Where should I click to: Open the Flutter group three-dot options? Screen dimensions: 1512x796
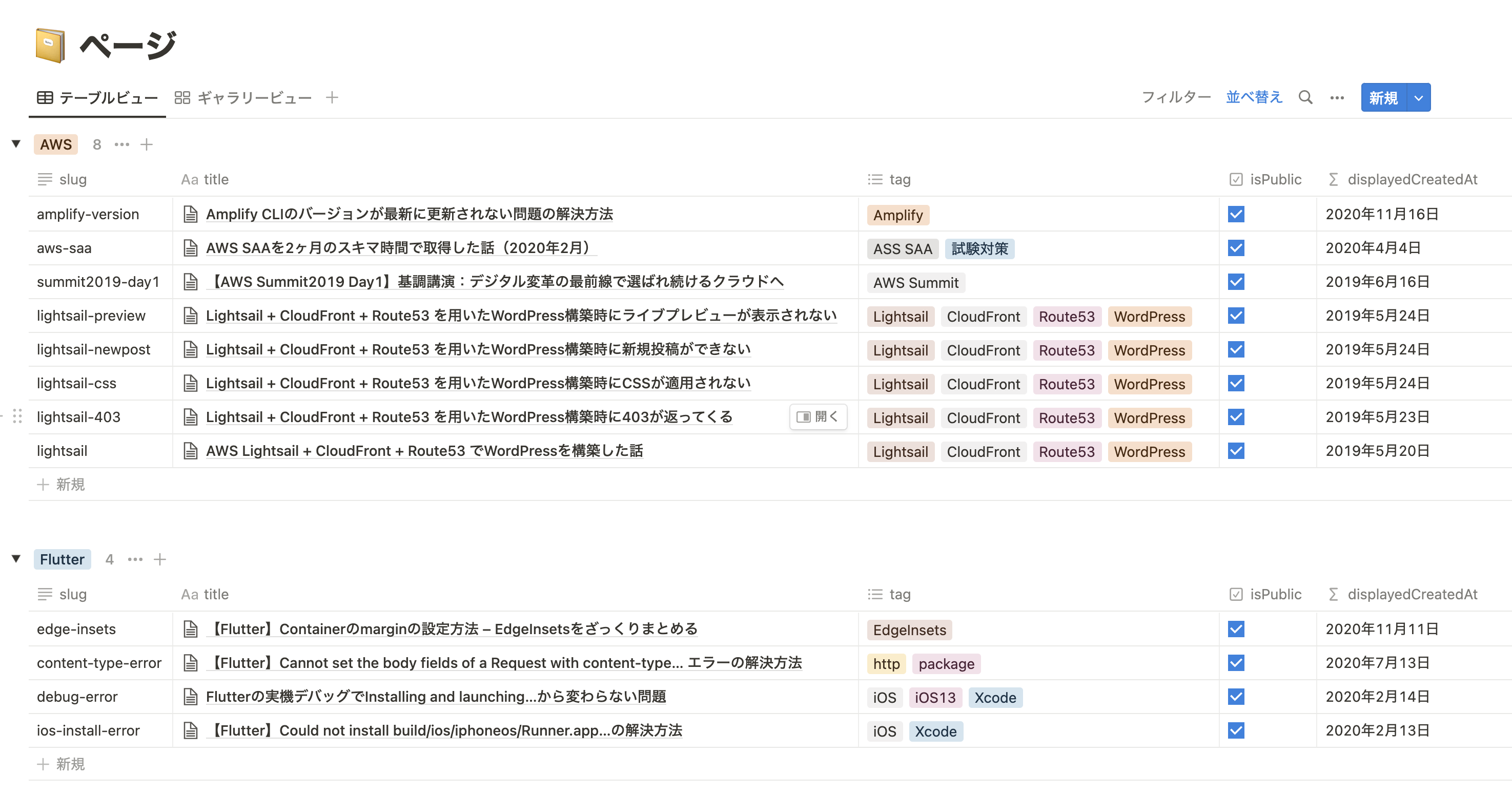[x=135, y=559]
